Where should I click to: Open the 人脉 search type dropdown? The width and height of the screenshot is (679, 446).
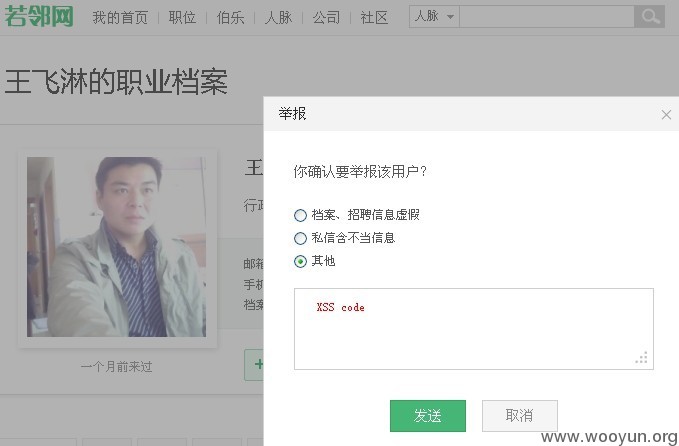[434, 16]
